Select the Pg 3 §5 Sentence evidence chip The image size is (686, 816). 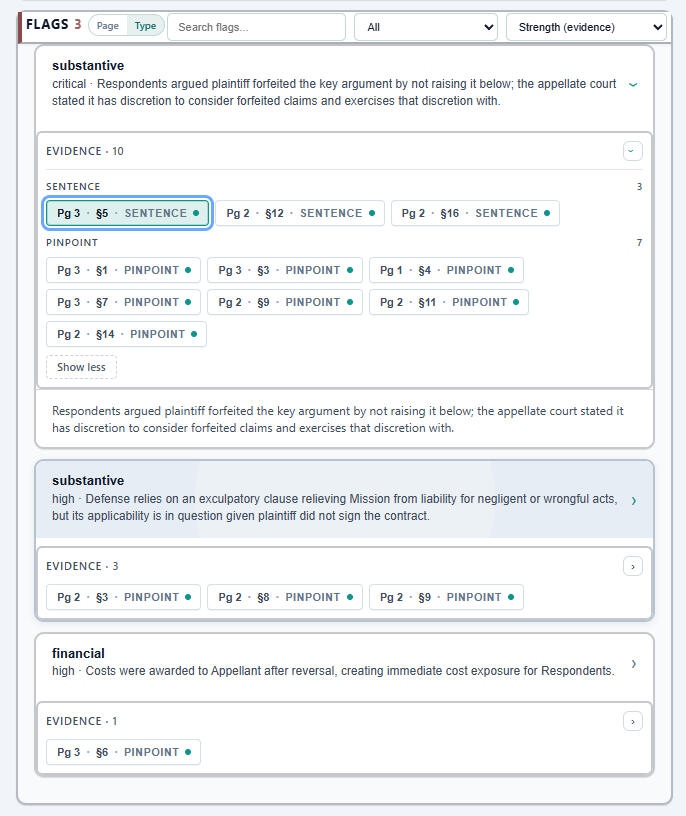127,213
